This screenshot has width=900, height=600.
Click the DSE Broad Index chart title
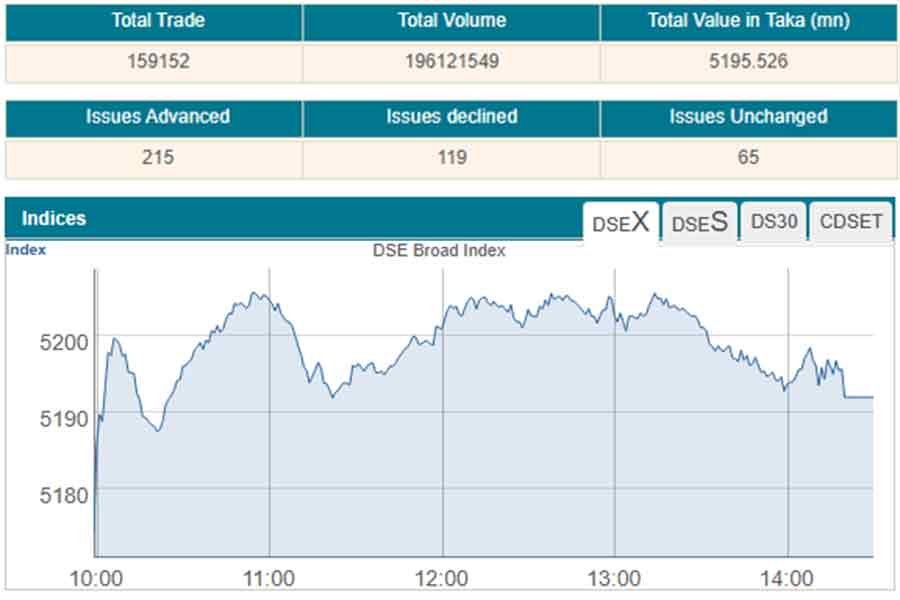click(439, 251)
